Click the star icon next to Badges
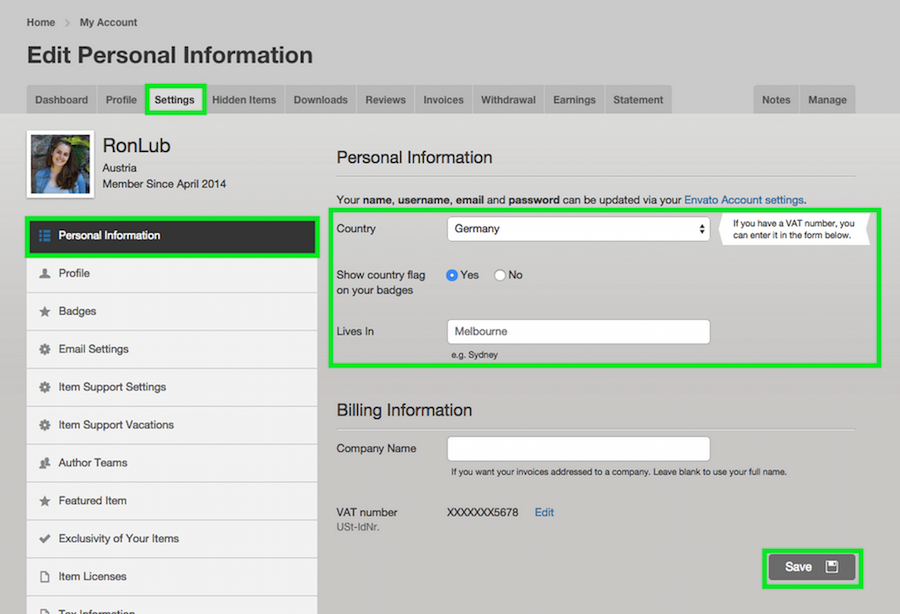 pos(44,311)
